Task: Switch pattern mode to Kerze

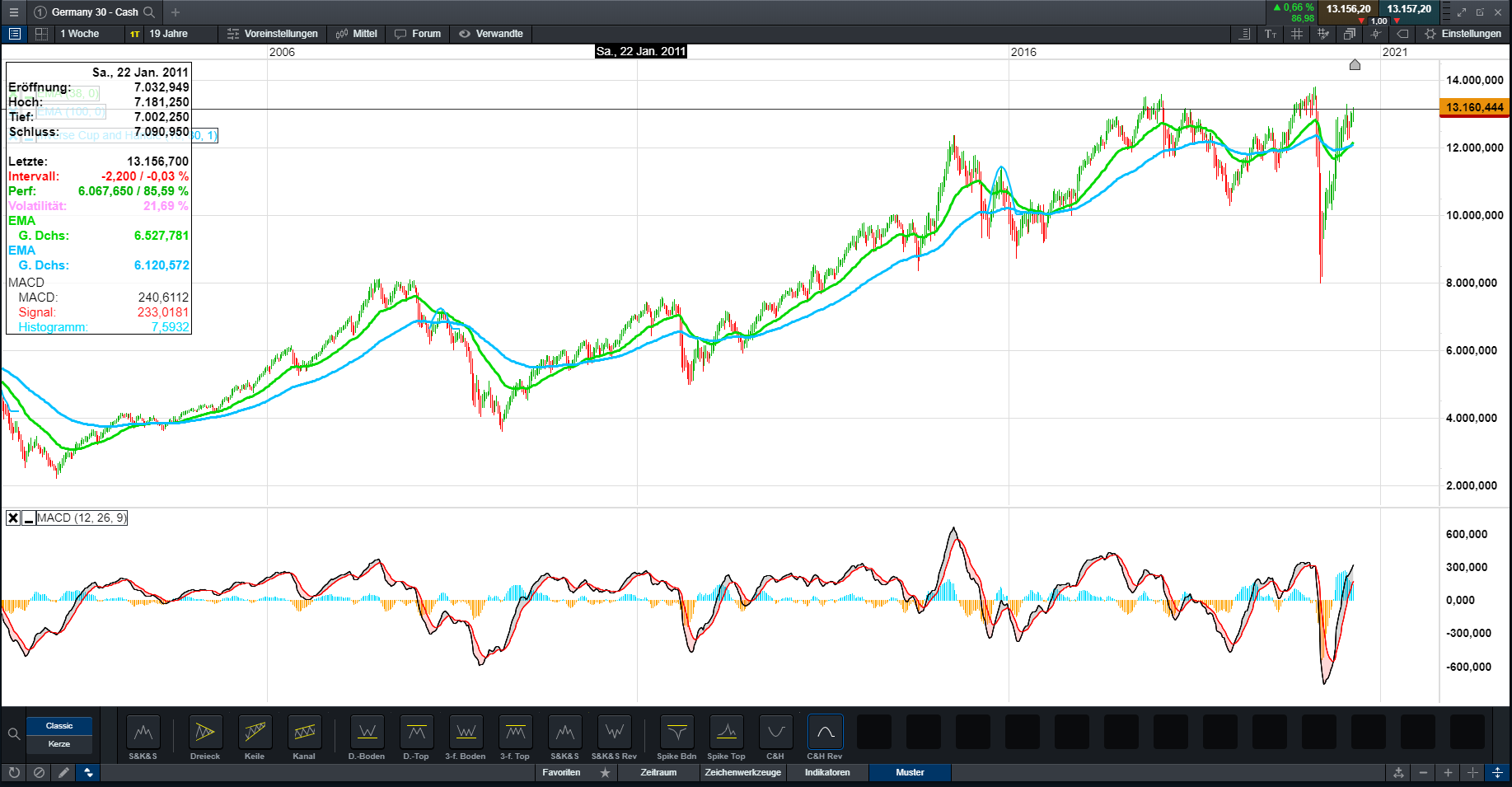Action: [x=59, y=744]
